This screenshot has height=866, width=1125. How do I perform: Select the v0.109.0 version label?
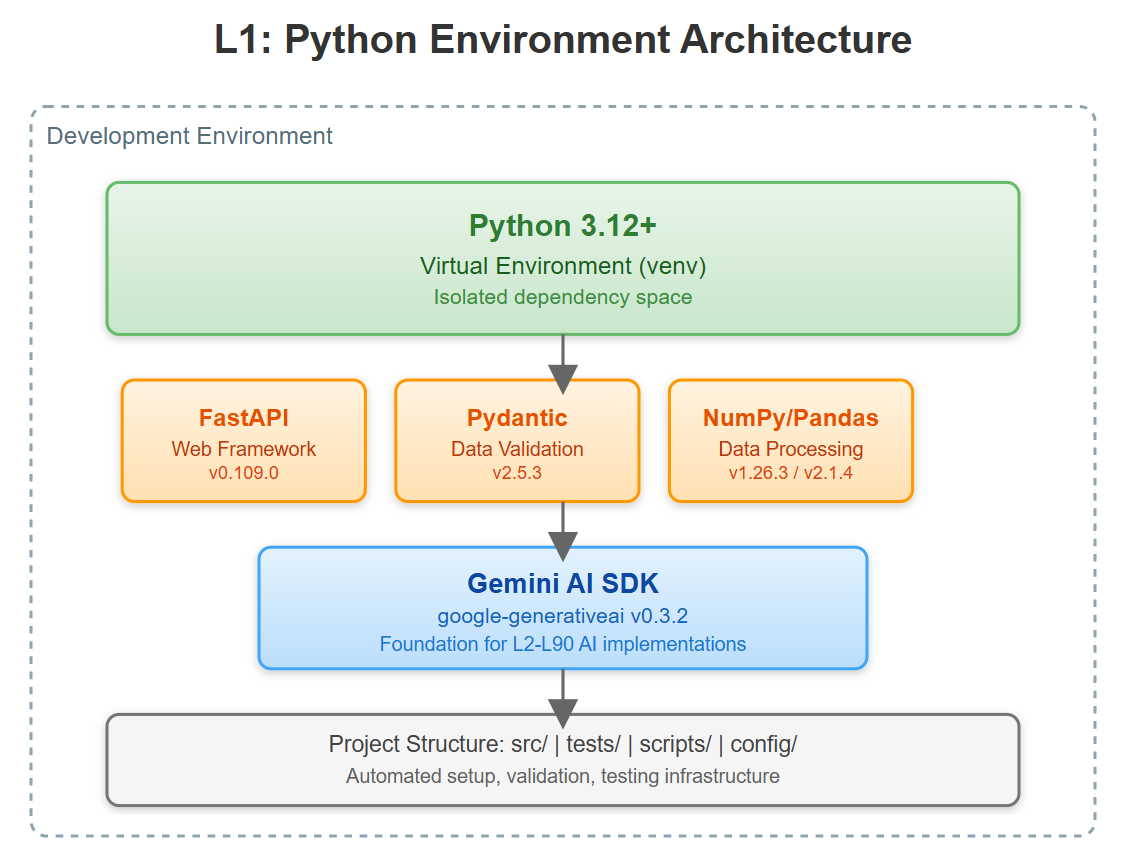tap(243, 473)
